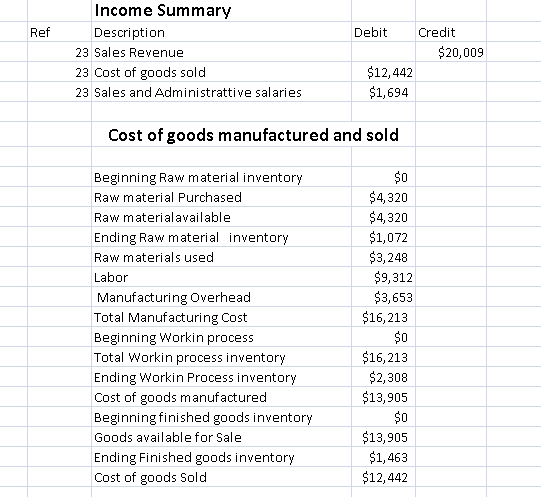This screenshot has height=497, width=541.
Task: Select the 'Debit' column header cell
Action: pyautogui.click(x=383, y=32)
